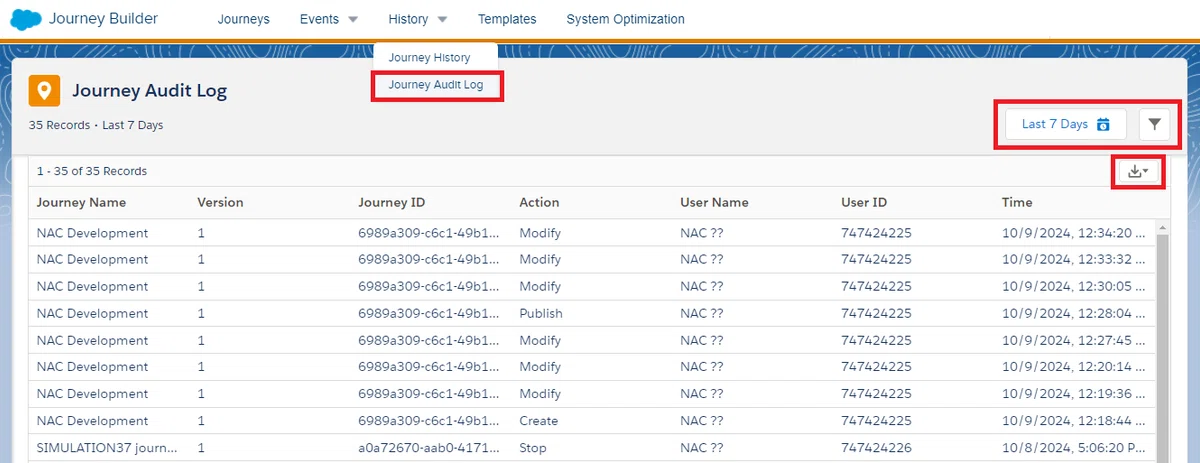Click journey ID a0a72670-aab0-4171 cell
The width and height of the screenshot is (1200, 463).
coord(428,448)
